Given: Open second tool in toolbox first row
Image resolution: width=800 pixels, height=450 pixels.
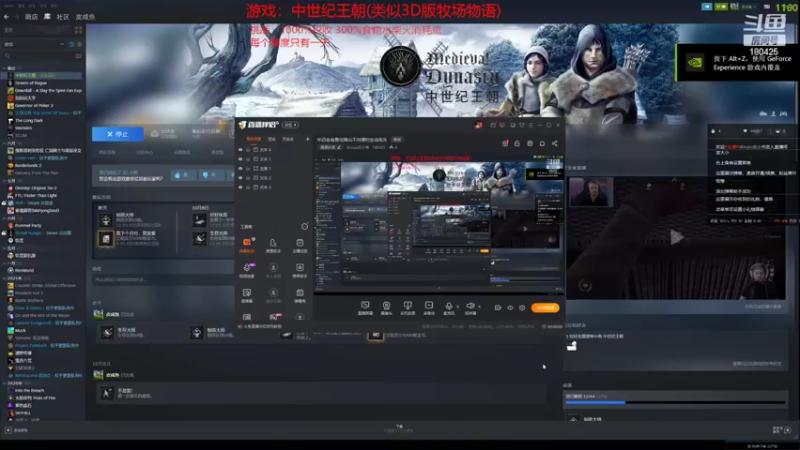Looking at the screenshot, I should coord(273,244).
